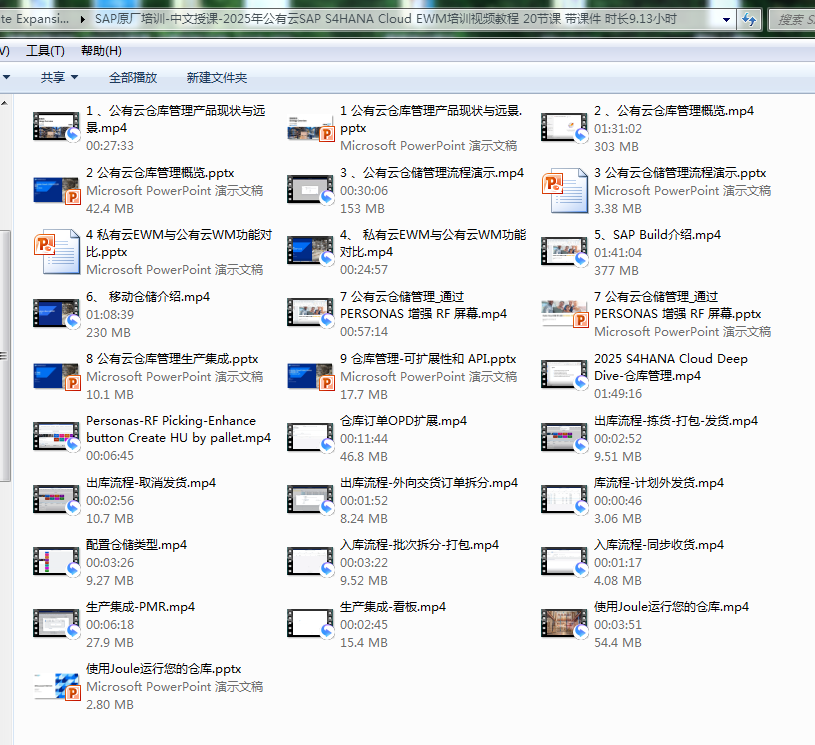Select the 4 私有云EWM与公有云WM功能对比.pptx icon

56,251
